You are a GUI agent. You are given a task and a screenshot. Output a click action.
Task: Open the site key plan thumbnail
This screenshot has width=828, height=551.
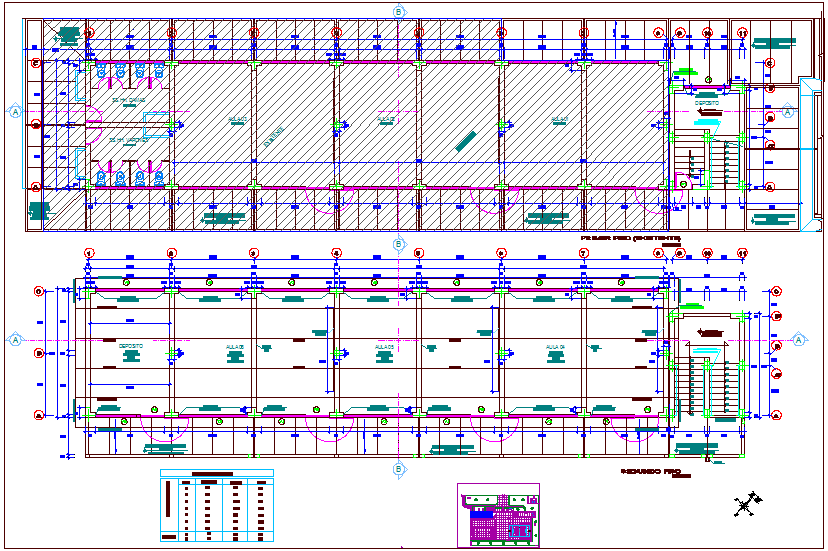pos(498,514)
